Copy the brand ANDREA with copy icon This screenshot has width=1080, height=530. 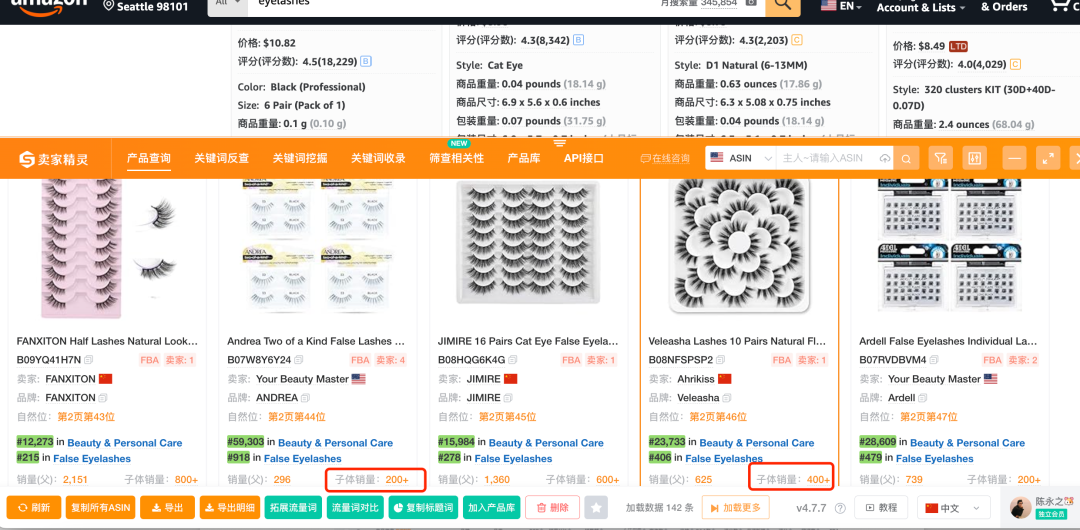tap(305, 398)
